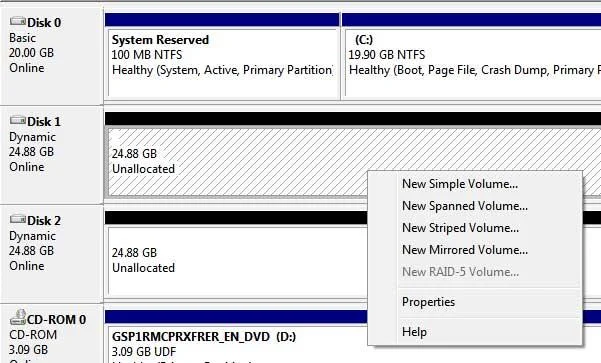Click 'Dynamic' text under Disk 2
601x363 pixels.
click(x=33, y=236)
